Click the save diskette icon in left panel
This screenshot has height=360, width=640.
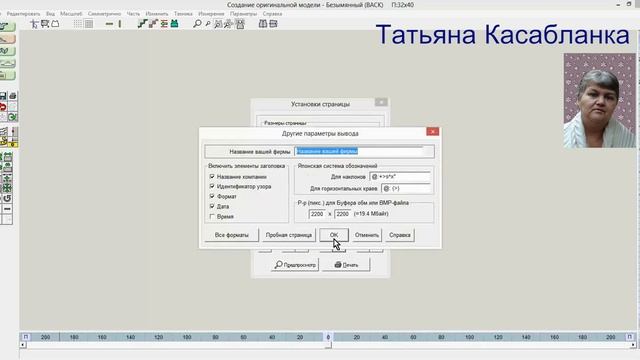click(x=3, y=96)
